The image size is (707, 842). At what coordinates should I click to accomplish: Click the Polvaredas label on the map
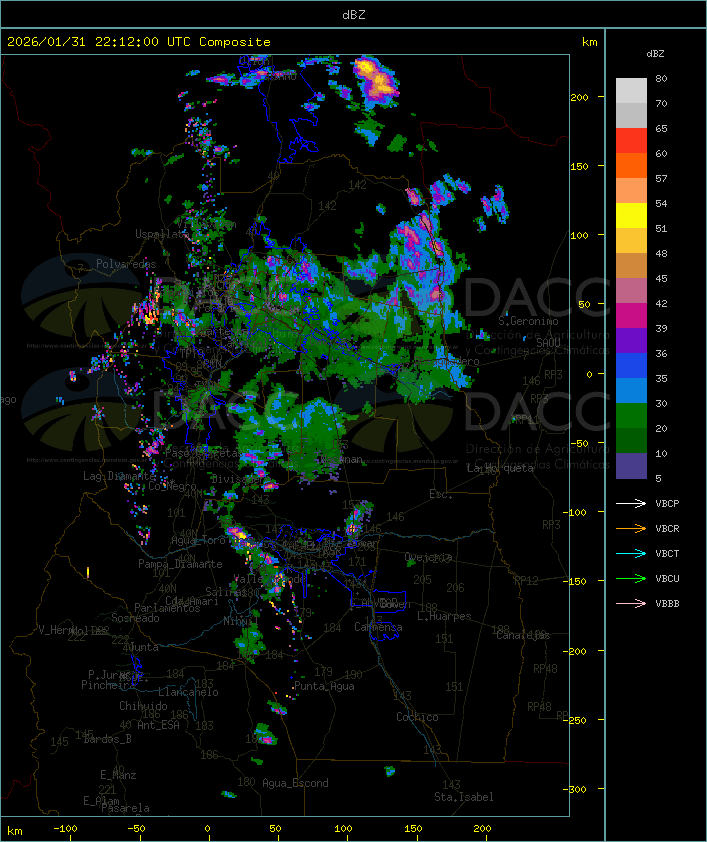(126, 264)
